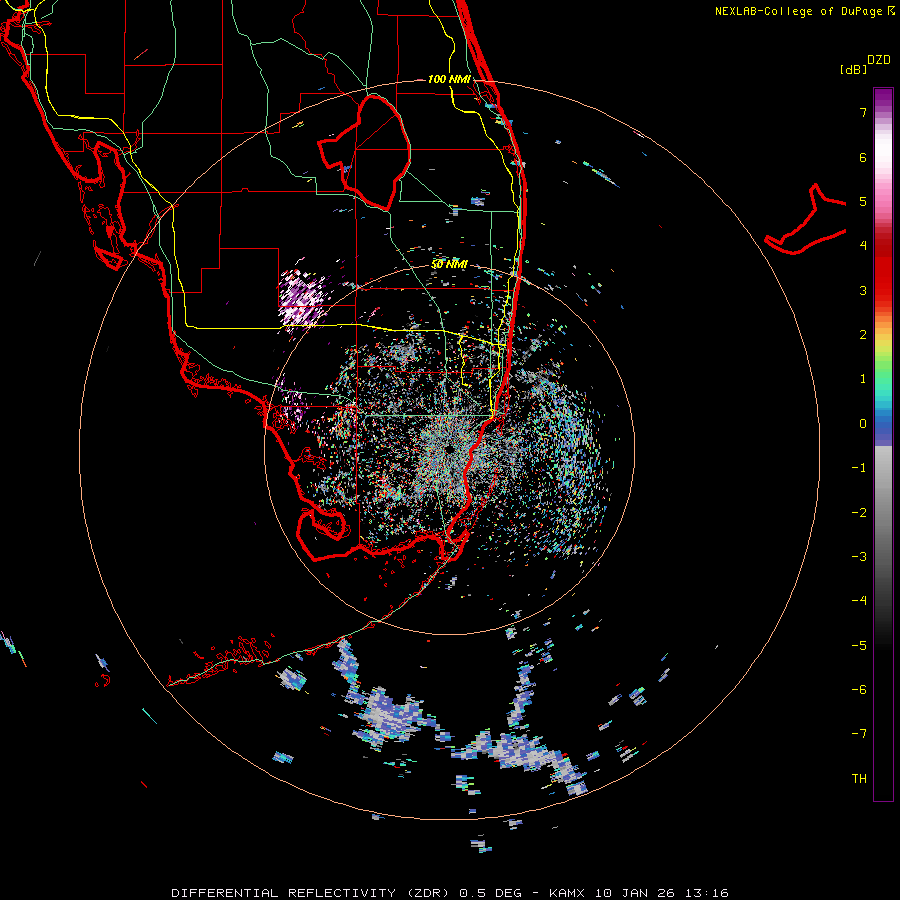Select the -7 tick label on color scale
Viewport: 900px width, 900px height.
[x=859, y=734]
